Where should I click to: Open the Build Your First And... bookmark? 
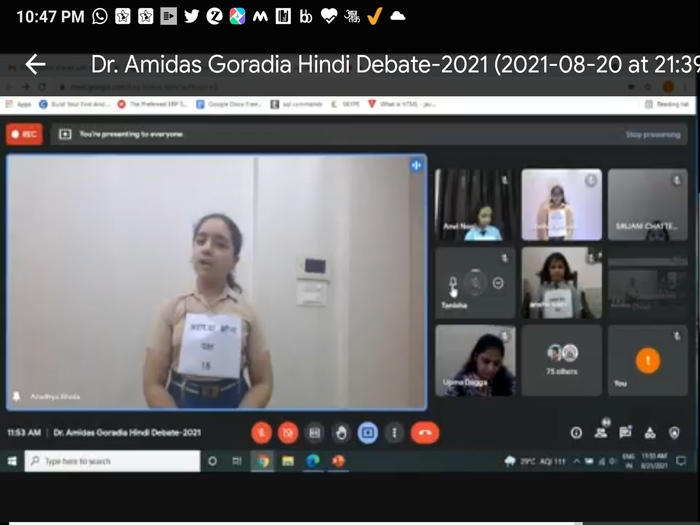point(74,104)
